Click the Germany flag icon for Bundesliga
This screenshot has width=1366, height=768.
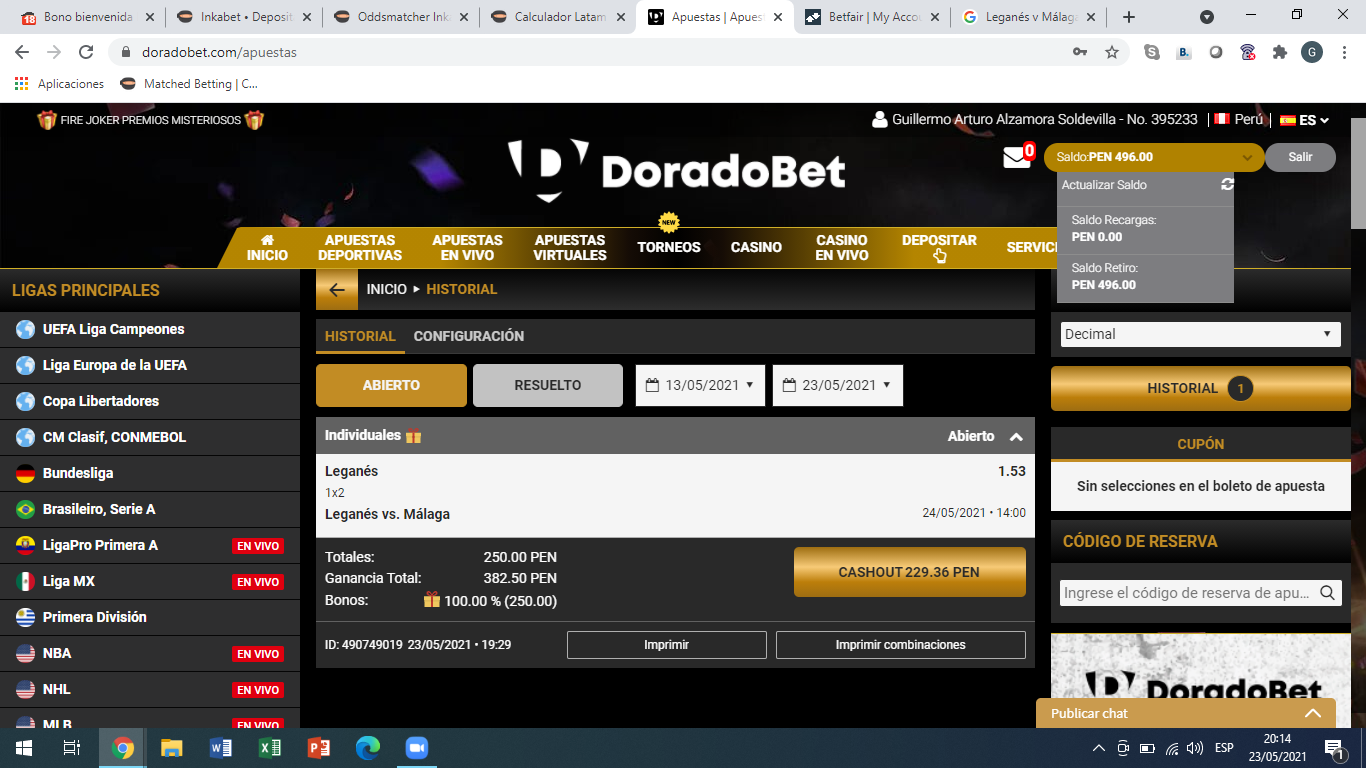pyautogui.click(x=25, y=473)
